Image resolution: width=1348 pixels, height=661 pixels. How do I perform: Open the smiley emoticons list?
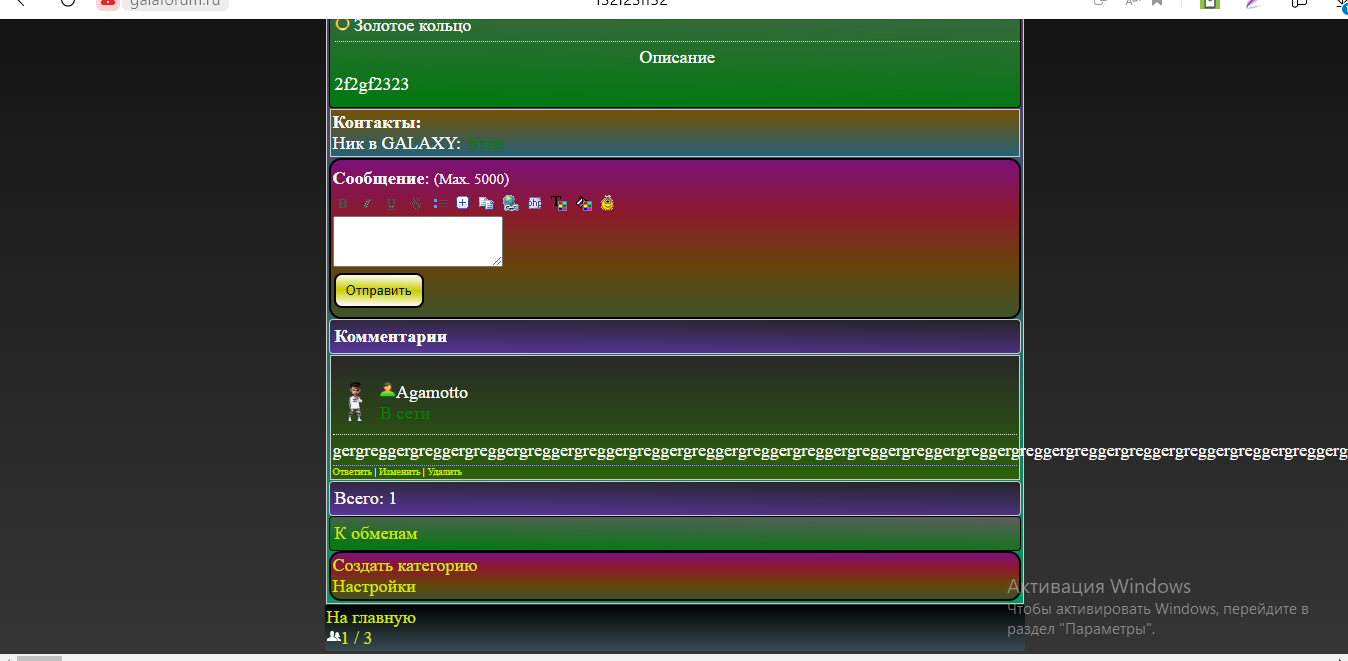tap(607, 203)
